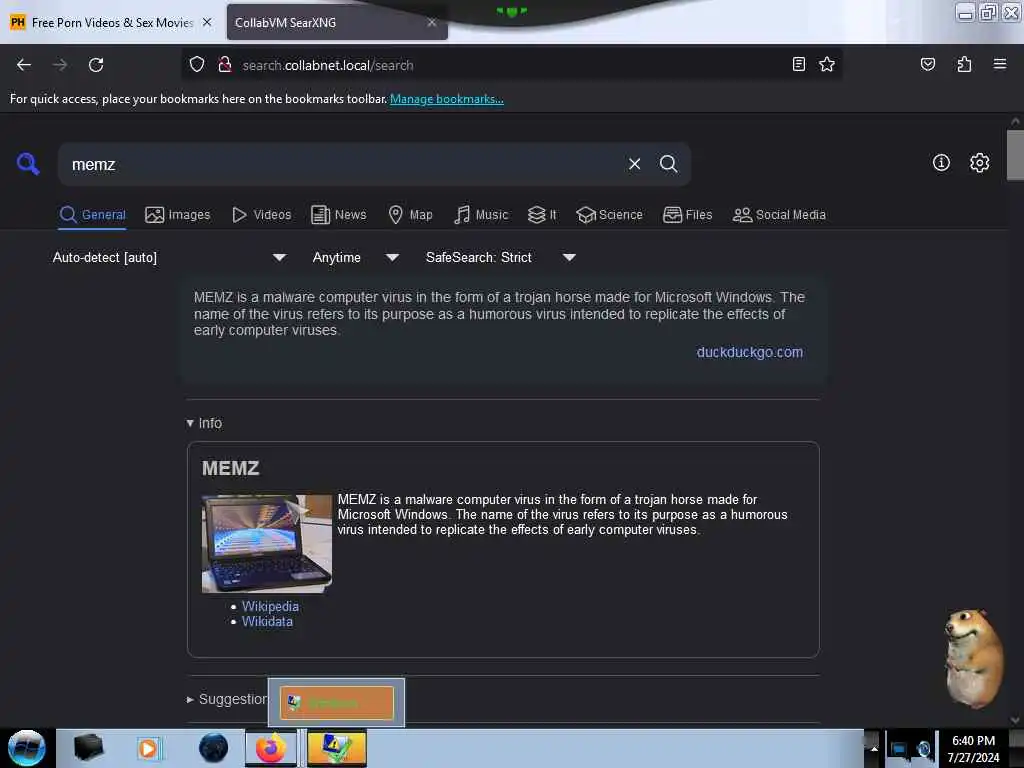Open the extensions puzzle icon
This screenshot has height=768, width=1024.
[x=964, y=64]
